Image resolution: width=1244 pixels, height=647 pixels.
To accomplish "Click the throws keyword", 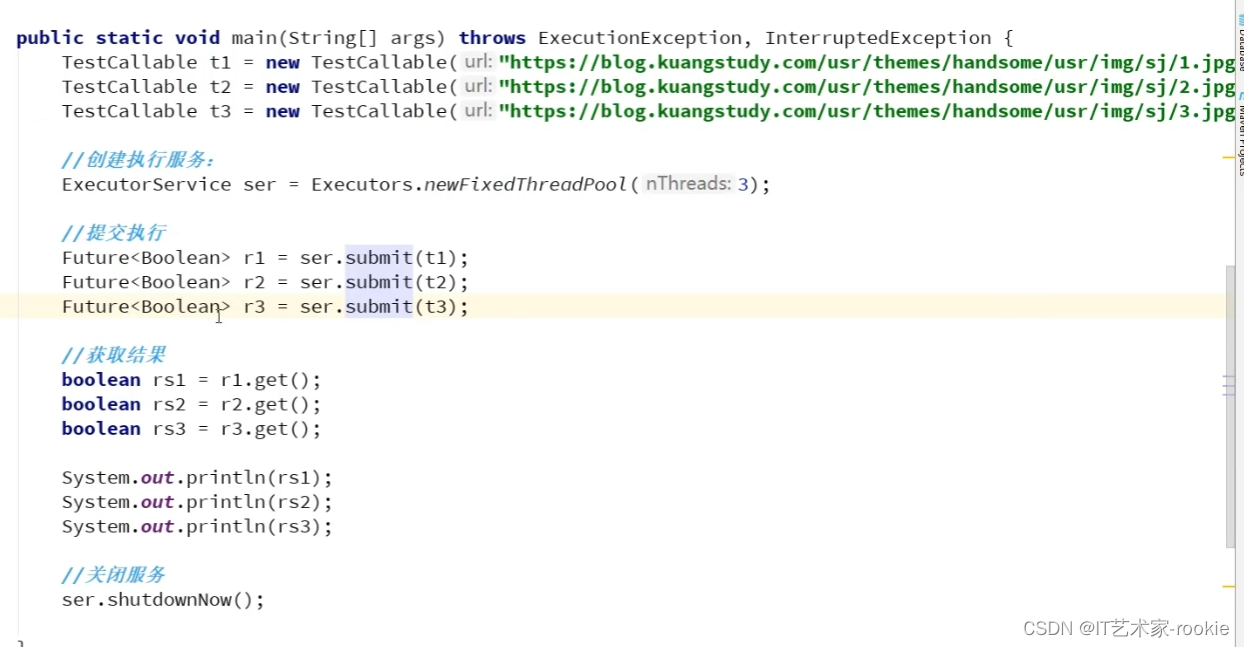I will point(492,38).
